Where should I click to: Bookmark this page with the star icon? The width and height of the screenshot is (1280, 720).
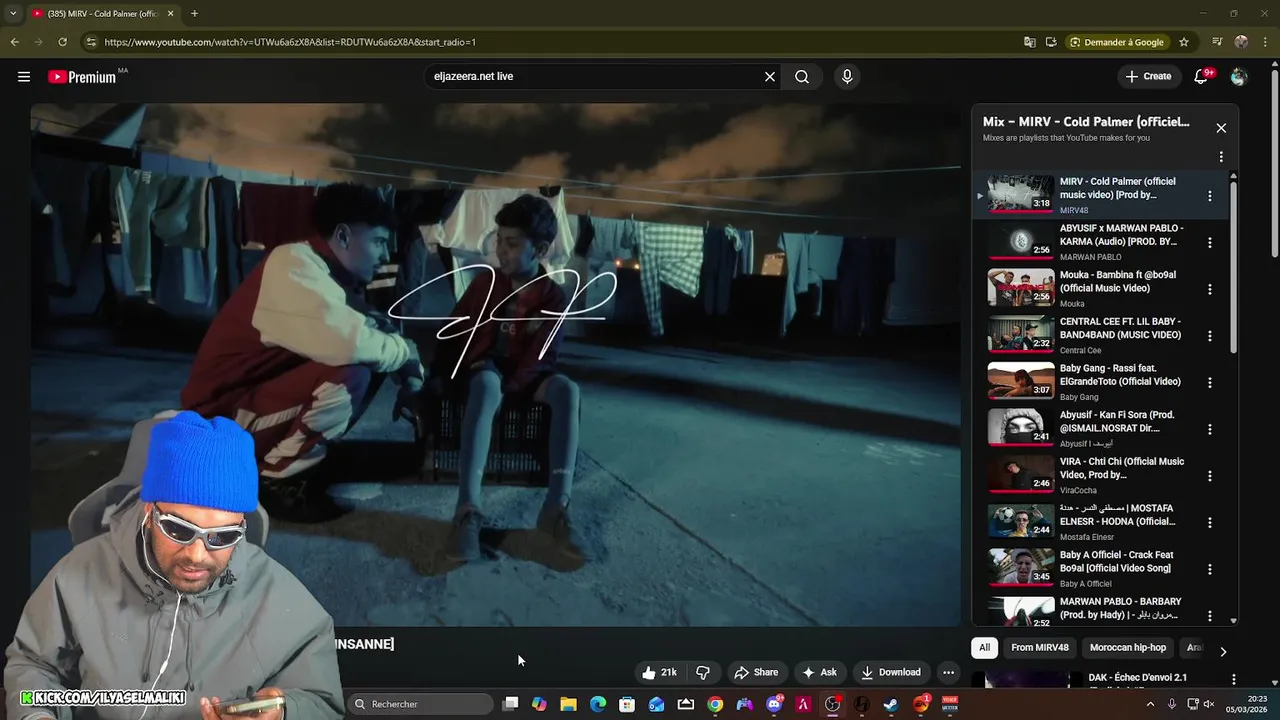[x=1184, y=42]
